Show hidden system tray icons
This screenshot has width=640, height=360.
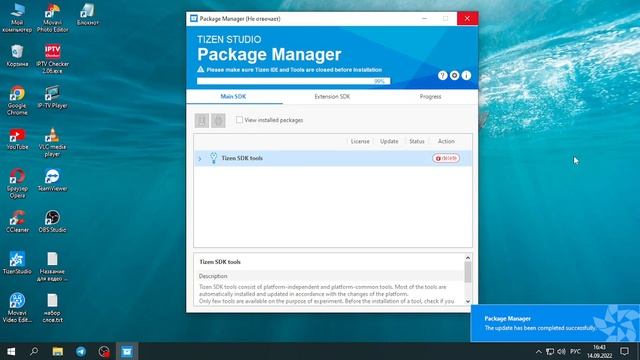pos(538,351)
